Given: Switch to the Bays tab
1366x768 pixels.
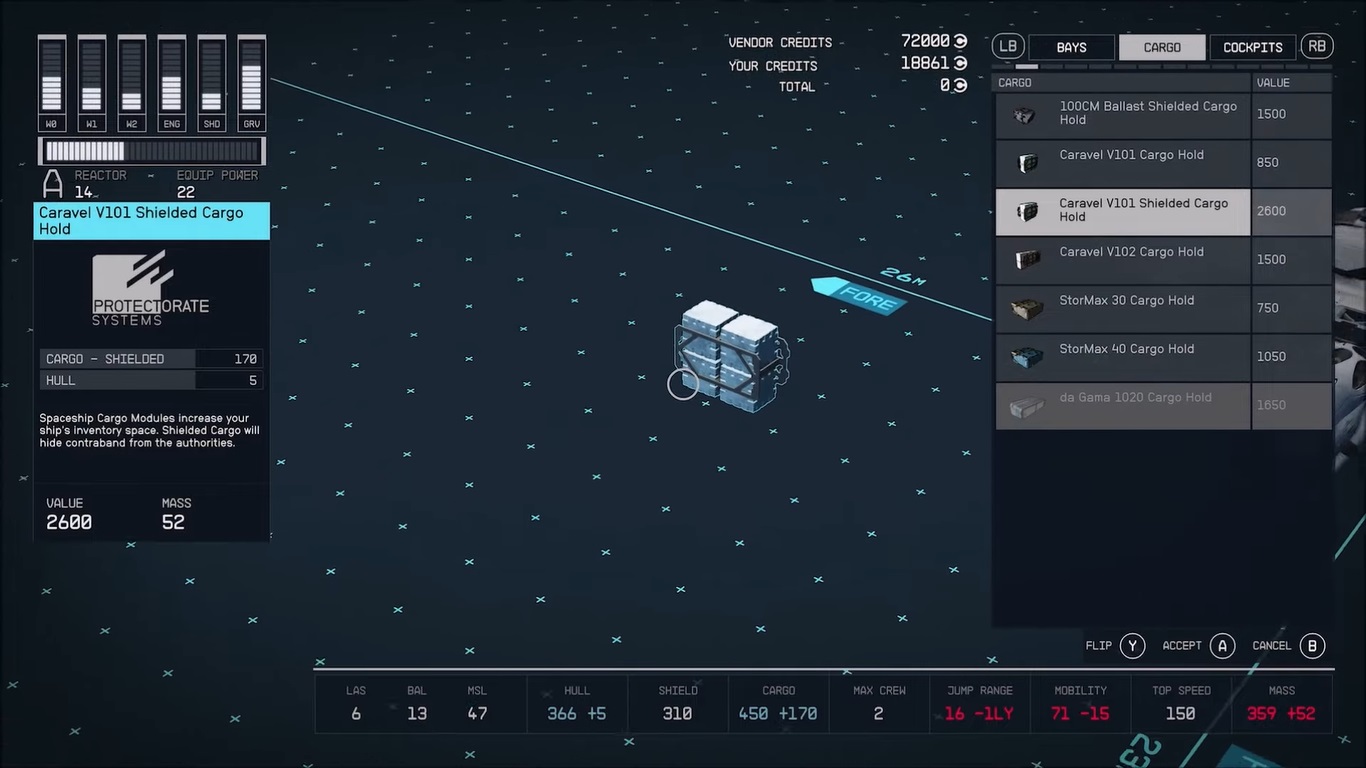Looking at the screenshot, I should (x=1071, y=47).
